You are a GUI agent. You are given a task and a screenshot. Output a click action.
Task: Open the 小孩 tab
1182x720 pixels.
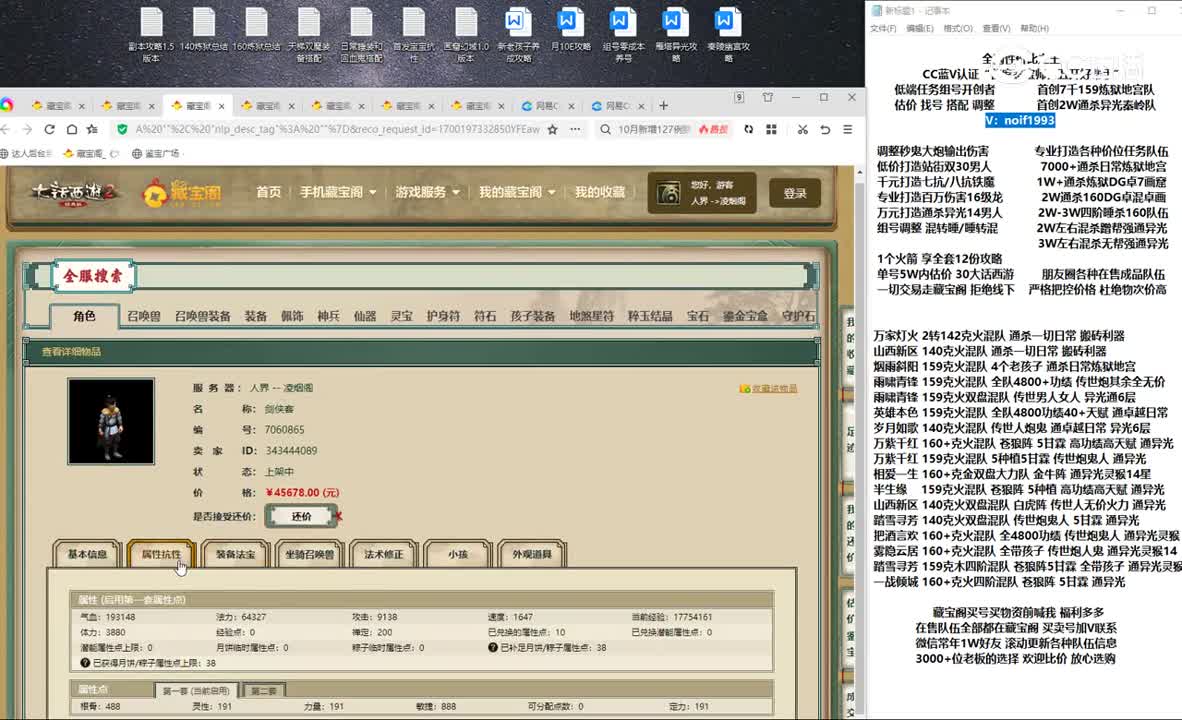click(x=458, y=554)
